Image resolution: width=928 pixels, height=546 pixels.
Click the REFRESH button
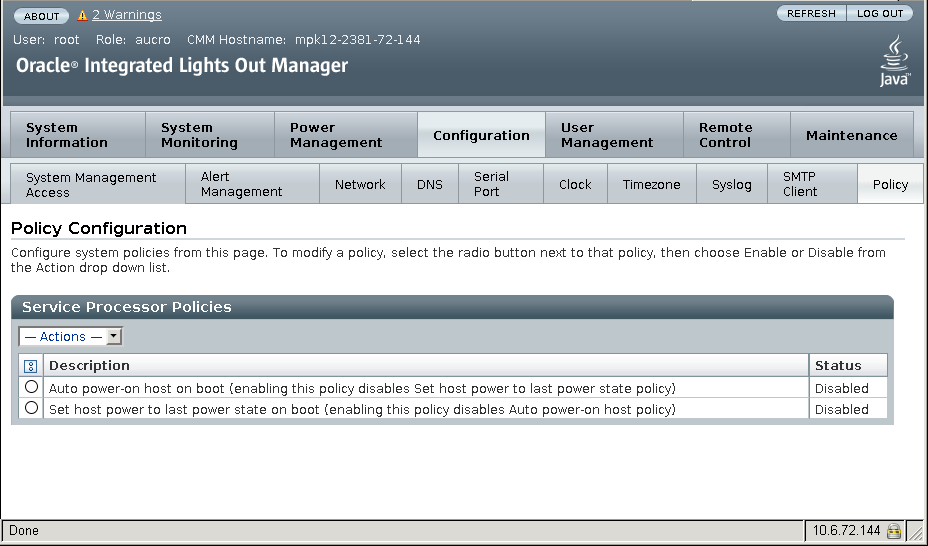(x=811, y=14)
